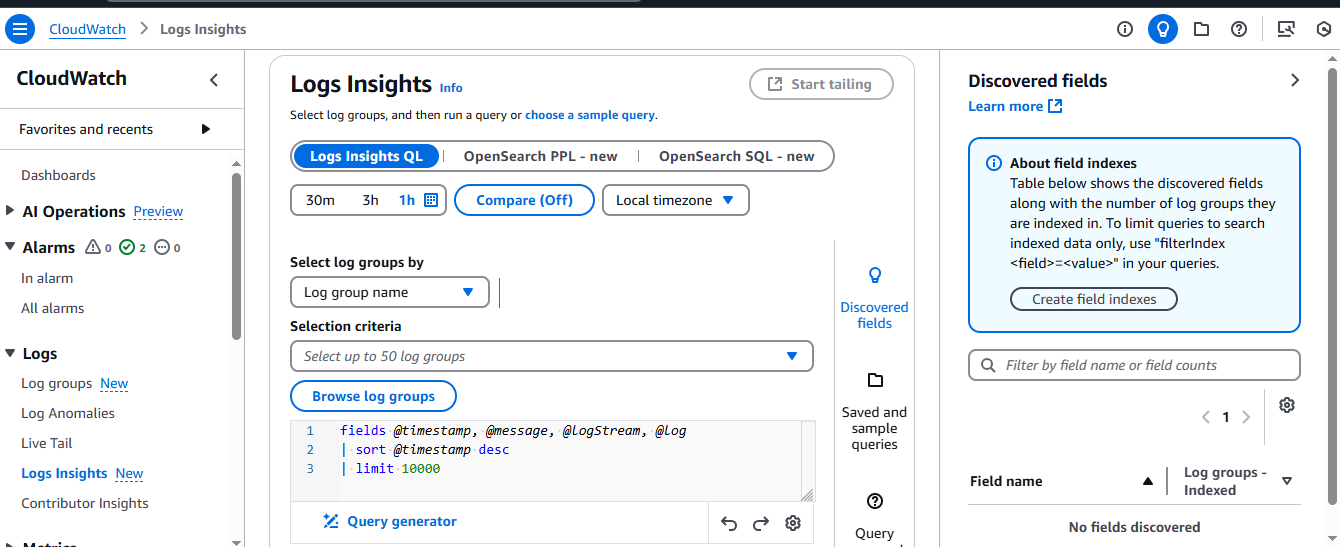
Task: Open Live Tail from the Logs menu
Action: (x=47, y=443)
